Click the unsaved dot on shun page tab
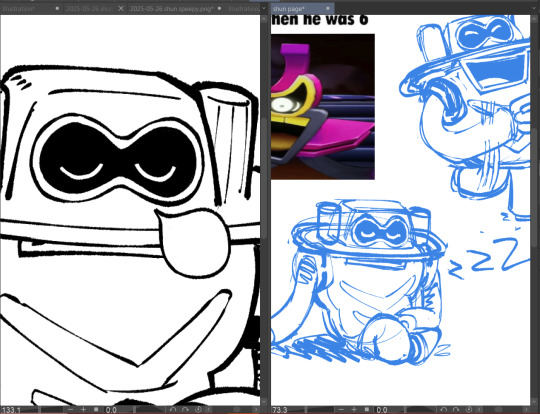This screenshot has height=414, width=540. click(x=328, y=8)
